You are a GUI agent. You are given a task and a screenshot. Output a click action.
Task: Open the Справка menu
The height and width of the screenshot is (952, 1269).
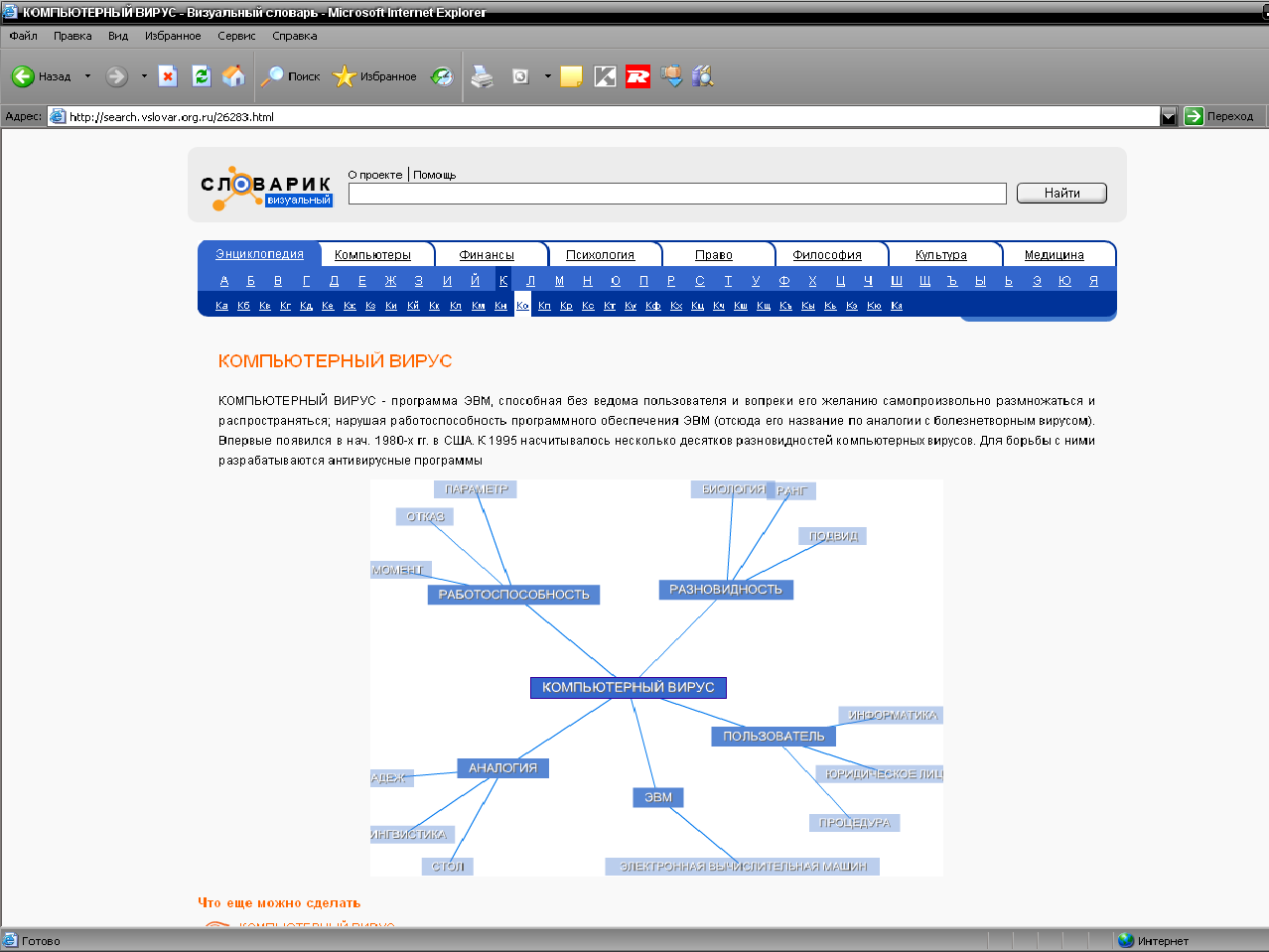click(x=295, y=36)
